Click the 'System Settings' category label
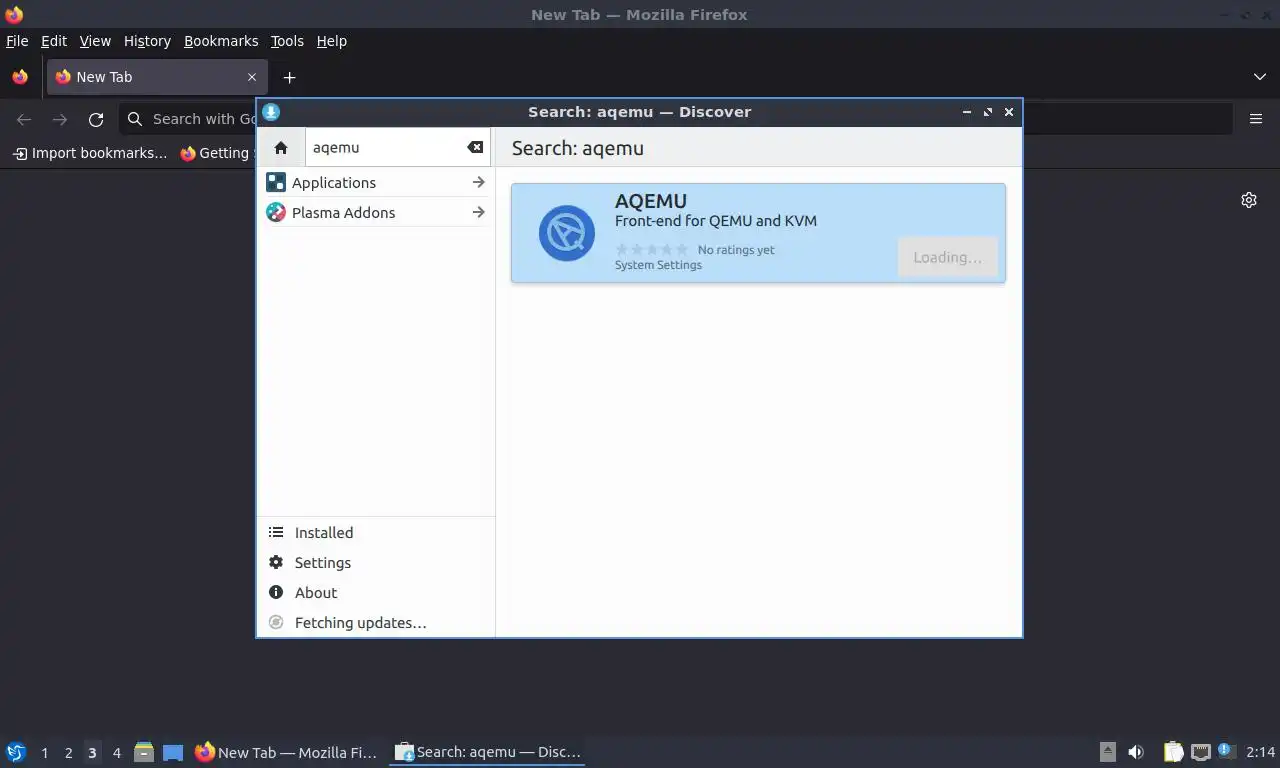 pos(658,265)
